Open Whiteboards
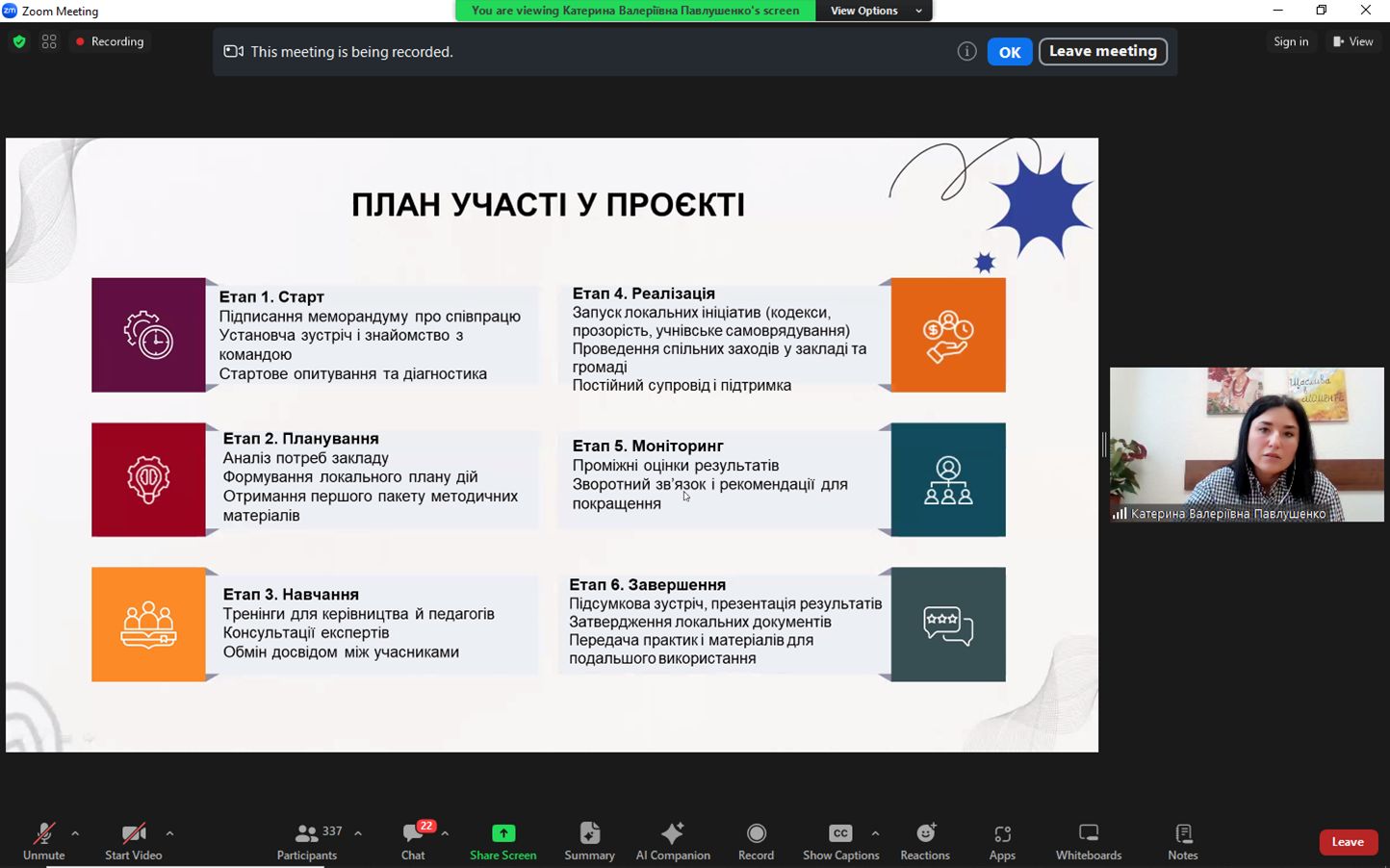The height and width of the screenshot is (868, 1390). (1088, 840)
